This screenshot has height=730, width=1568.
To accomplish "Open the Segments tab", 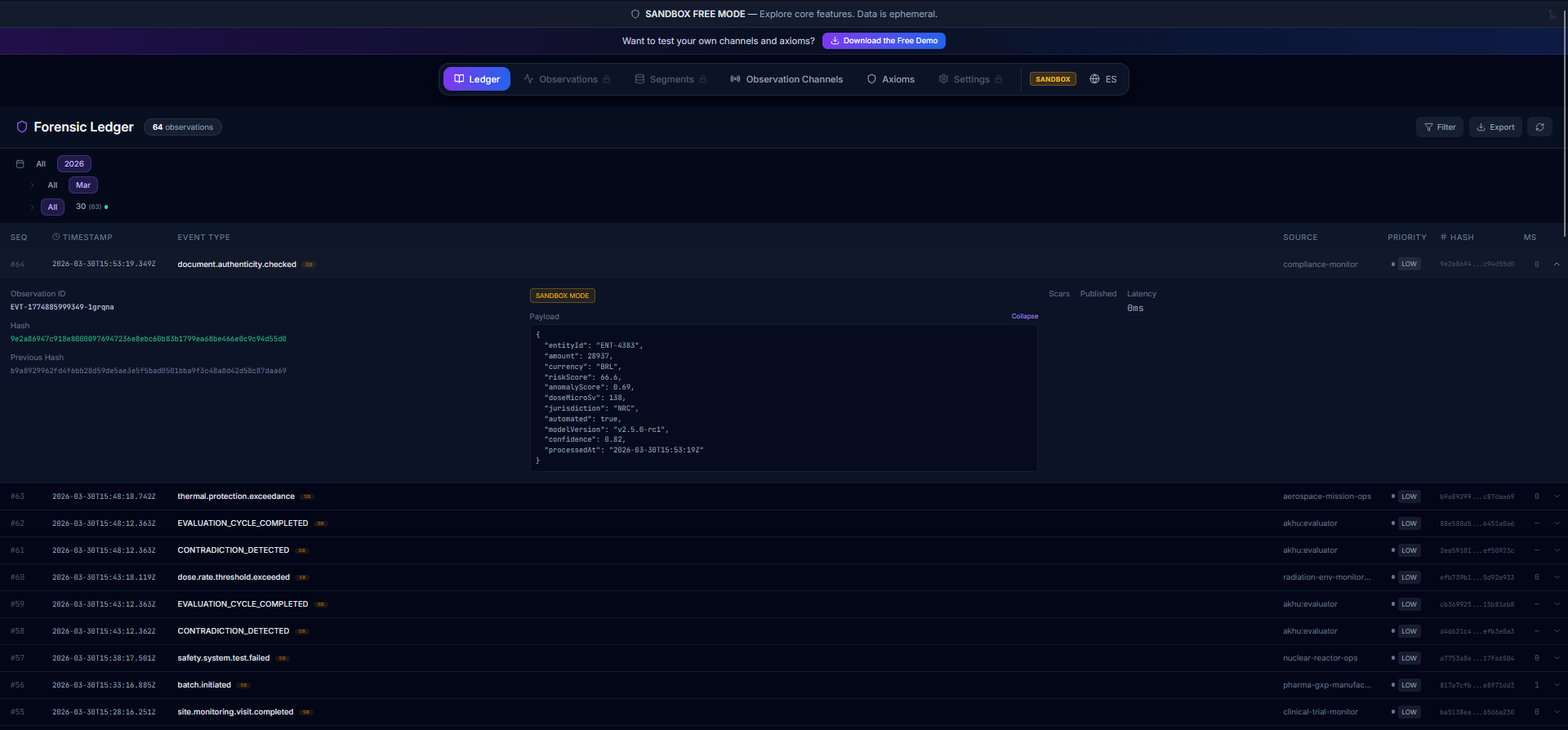I will click(x=670, y=79).
